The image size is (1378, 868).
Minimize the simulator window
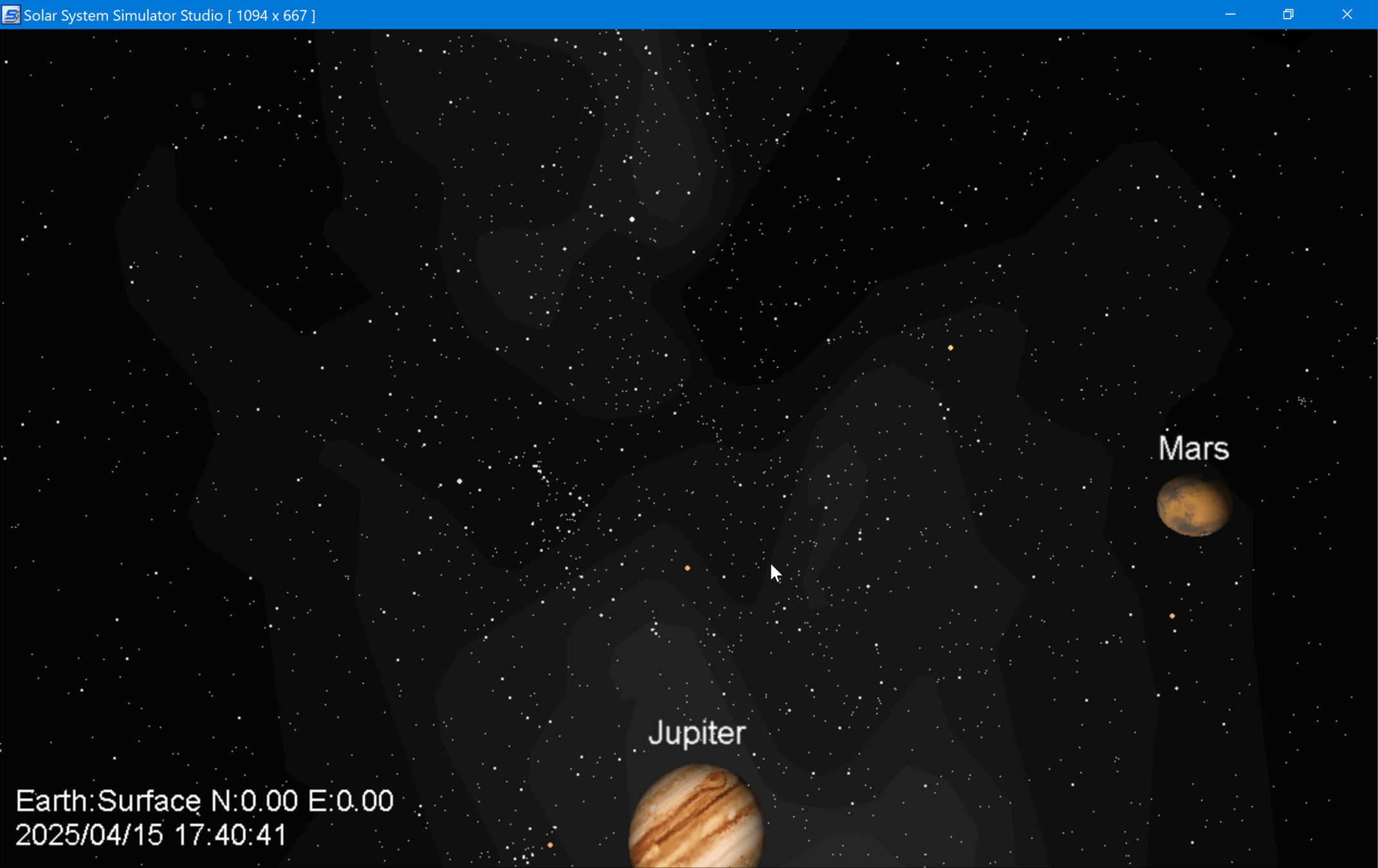1230,15
